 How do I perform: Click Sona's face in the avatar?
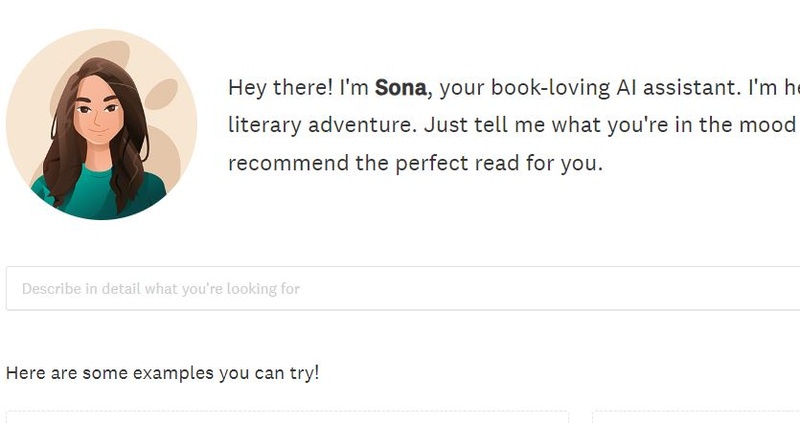click(98, 116)
